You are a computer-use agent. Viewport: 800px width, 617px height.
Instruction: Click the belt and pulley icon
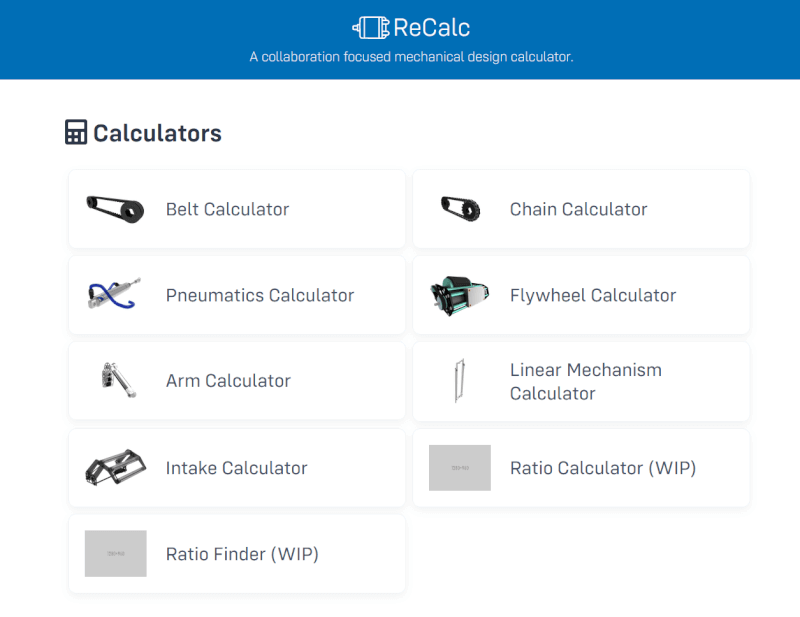pos(115,209)
